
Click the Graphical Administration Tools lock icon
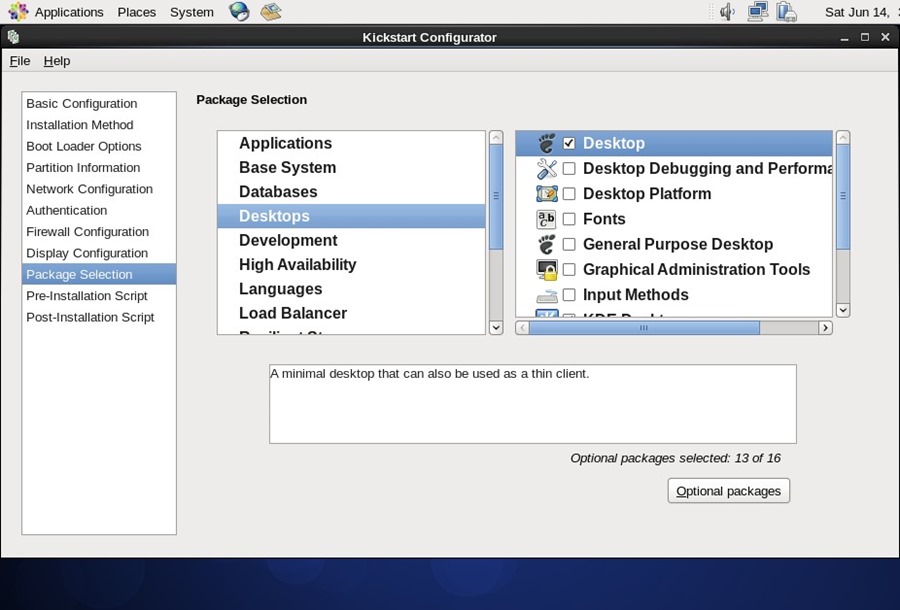pos(546,269)
